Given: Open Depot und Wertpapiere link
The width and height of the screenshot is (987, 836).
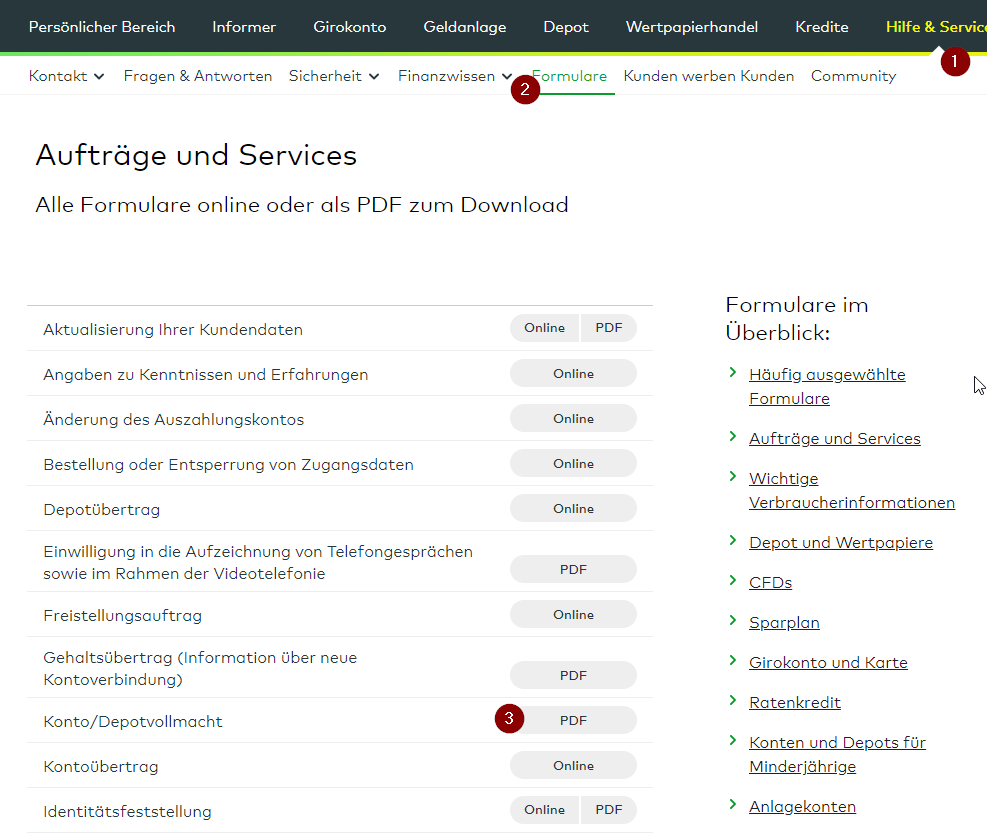Looking at the screenshot, I should [840, 542].
